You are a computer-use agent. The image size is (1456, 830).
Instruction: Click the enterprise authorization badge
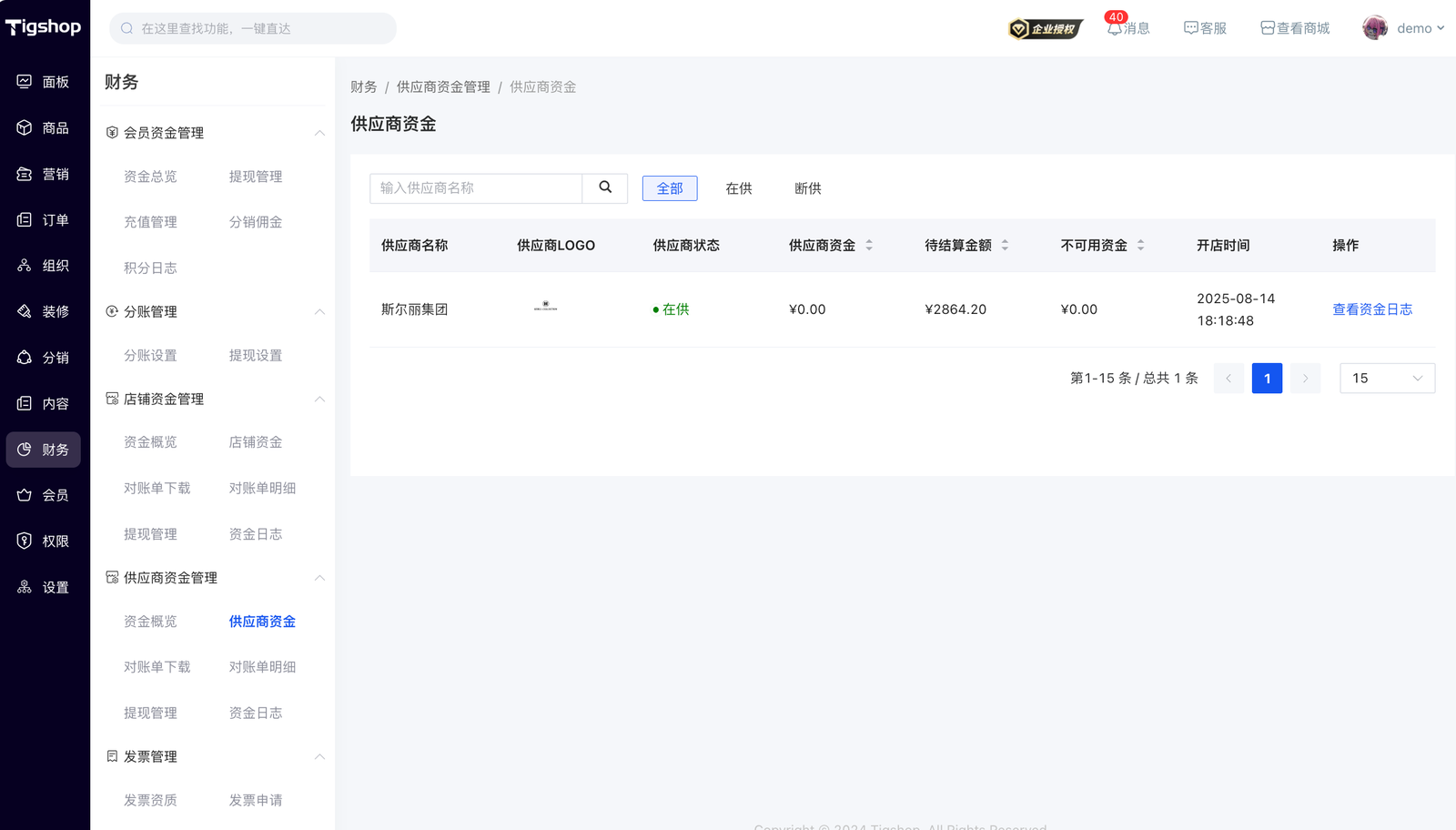1045,29
